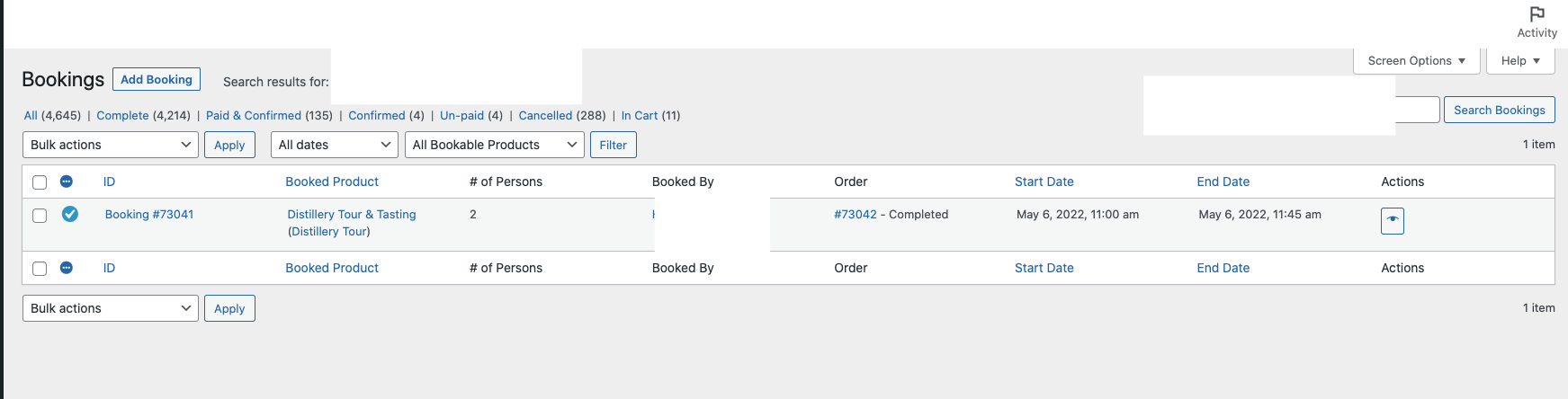This screenshot has width=1568, height=399.
Task: Click the footer status column icon
Action: click(x=67, y=268)
